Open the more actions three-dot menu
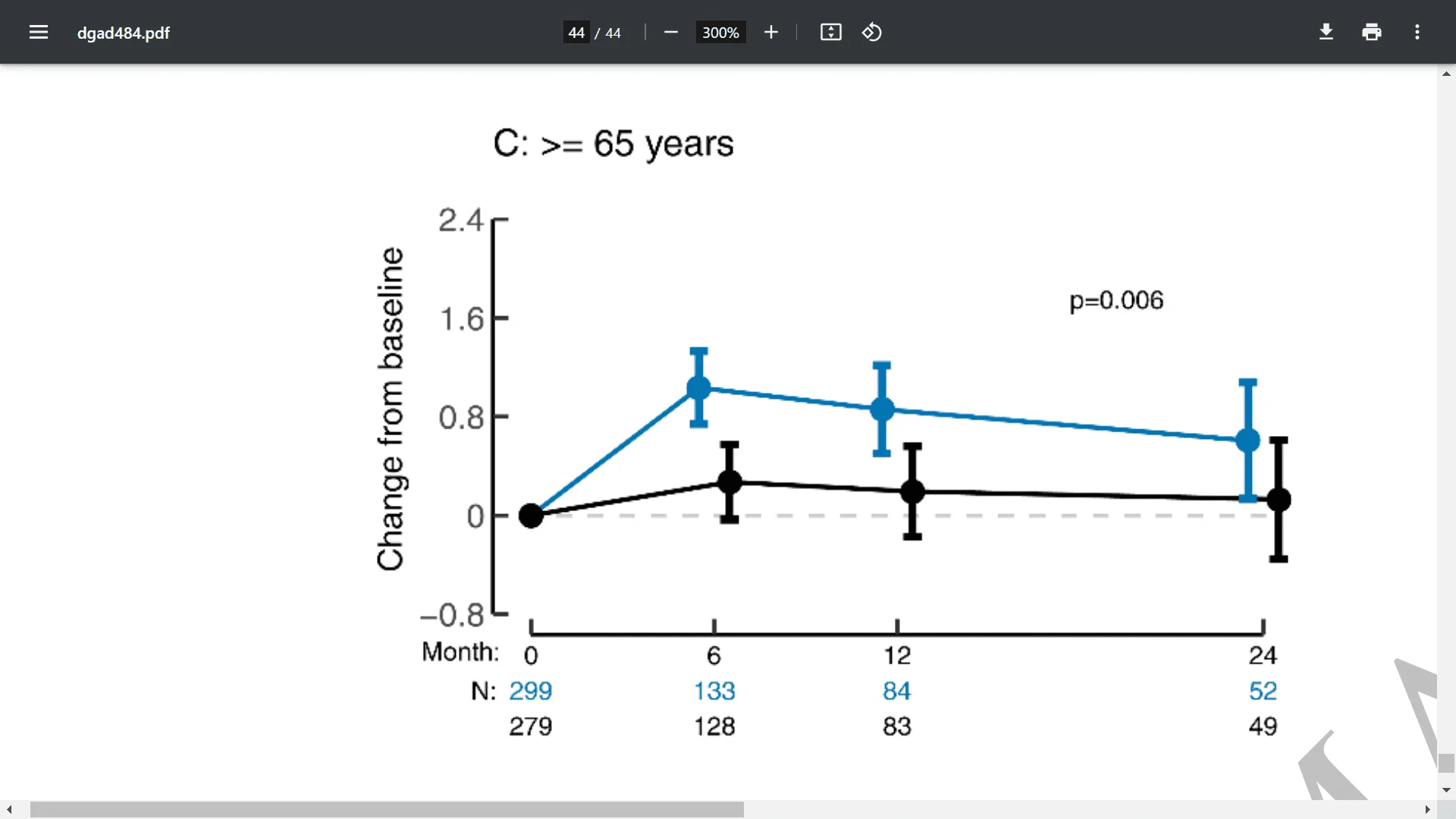Screen dimensions: 1456x819 coord(1417,32)
